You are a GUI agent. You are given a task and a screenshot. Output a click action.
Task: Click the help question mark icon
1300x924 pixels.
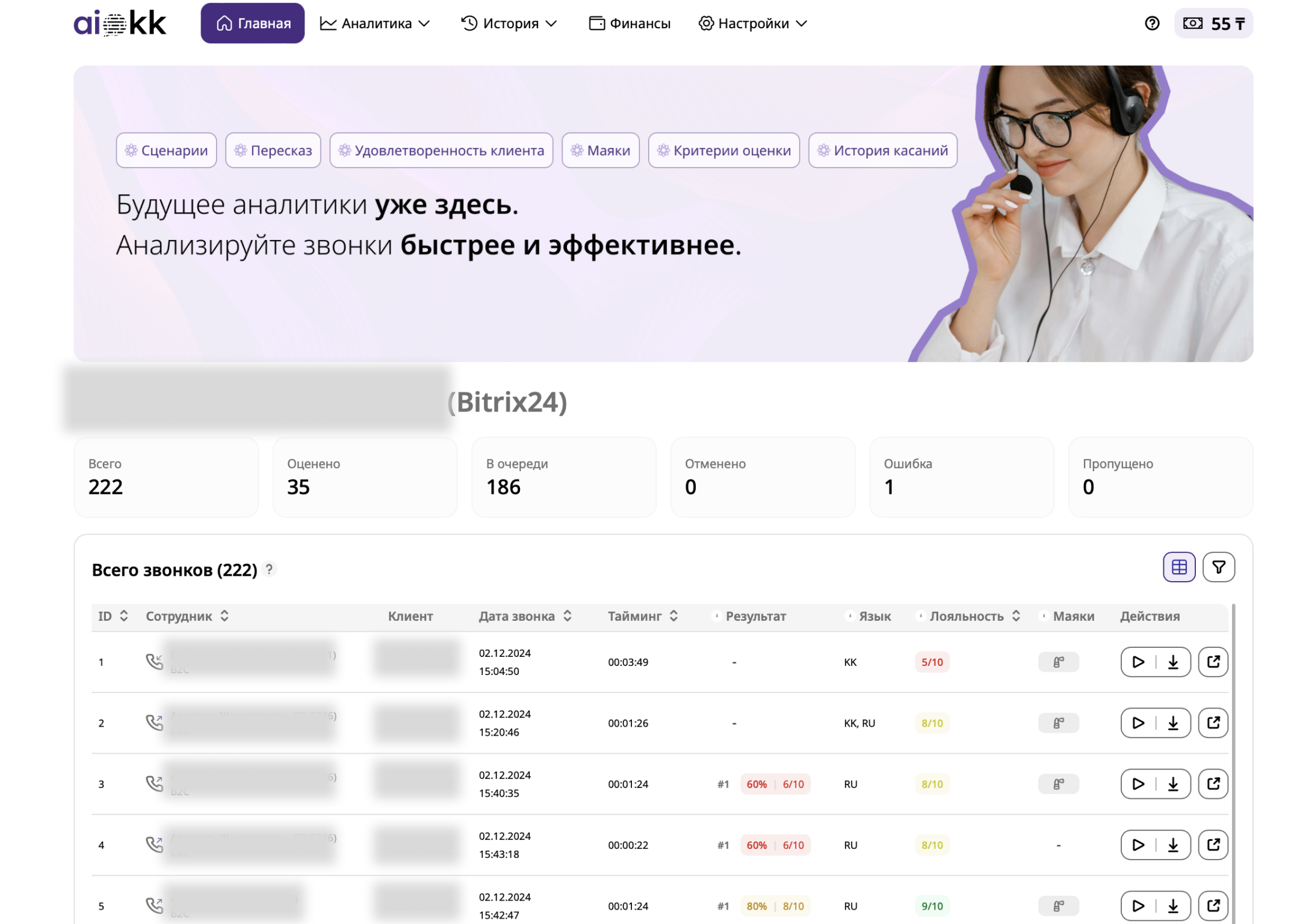(x=1151, y=23)
